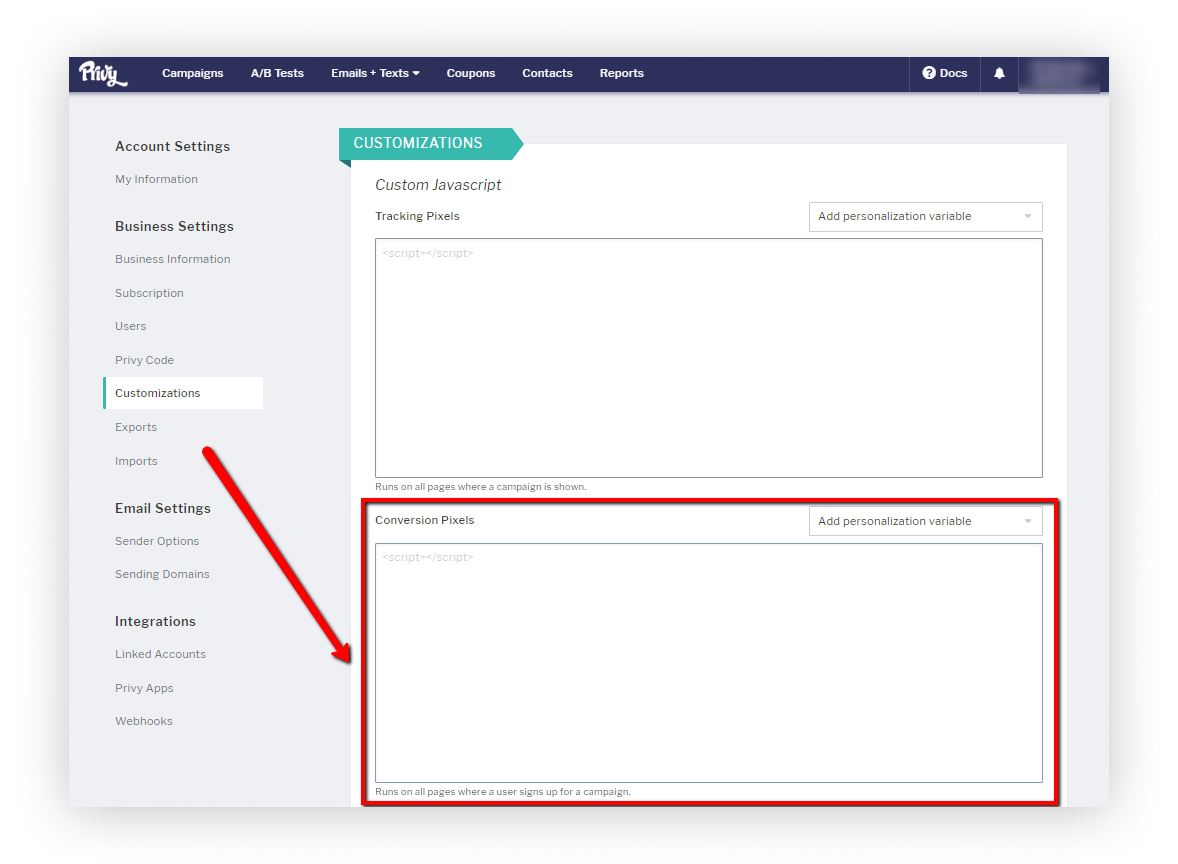The height and width of the screenshot is (864, 1178).
Task: Go to Subscription settings
Action: 149,293
